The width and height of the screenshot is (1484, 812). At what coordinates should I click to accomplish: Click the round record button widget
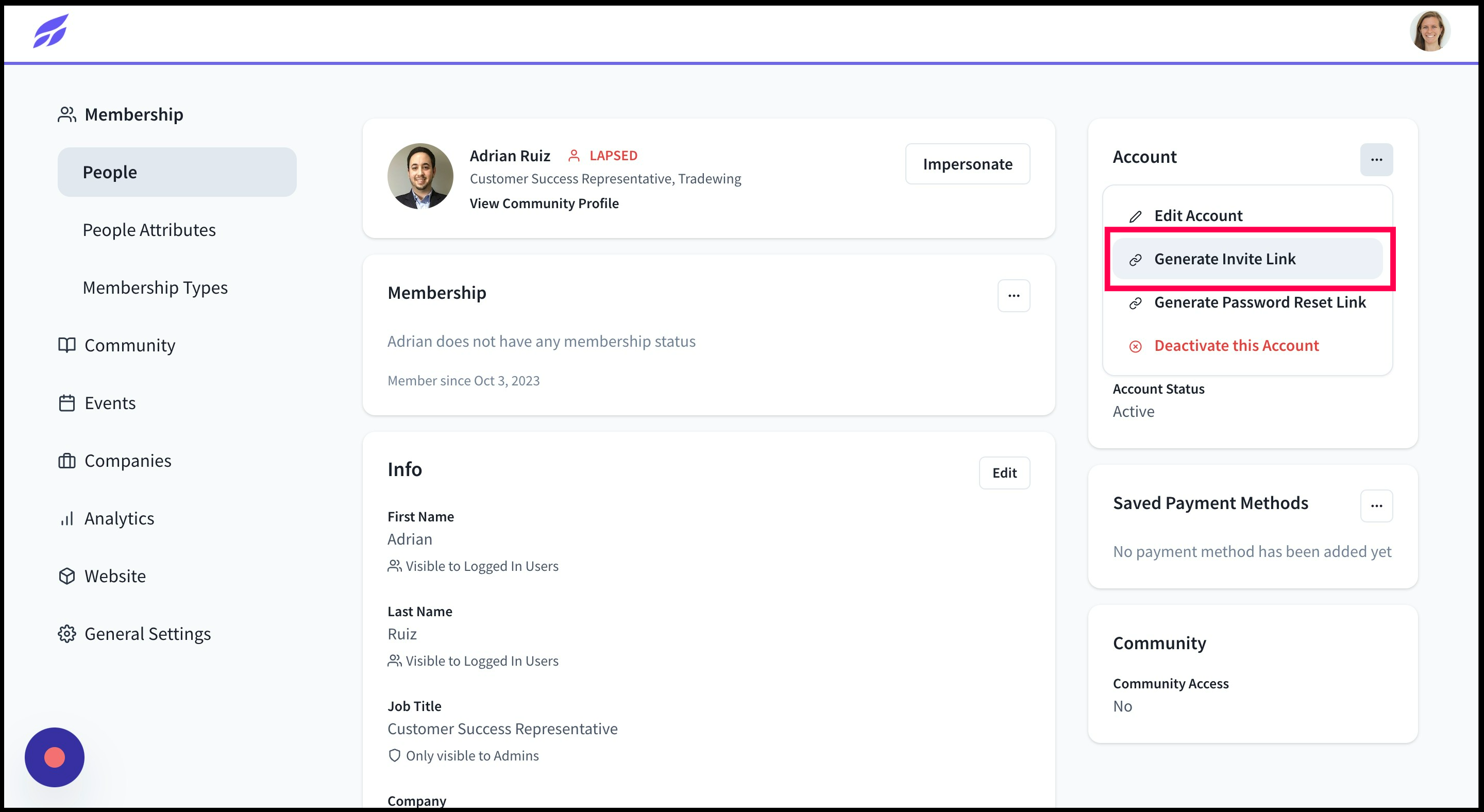(55, 757)
